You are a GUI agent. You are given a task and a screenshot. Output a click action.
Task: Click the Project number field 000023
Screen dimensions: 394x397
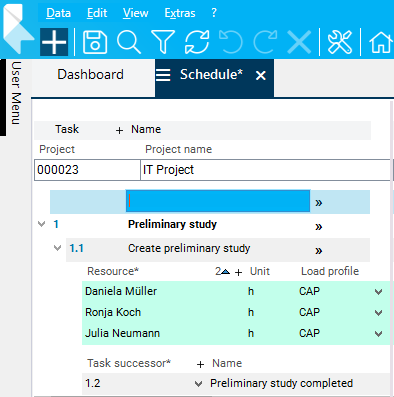pos(87,170)
